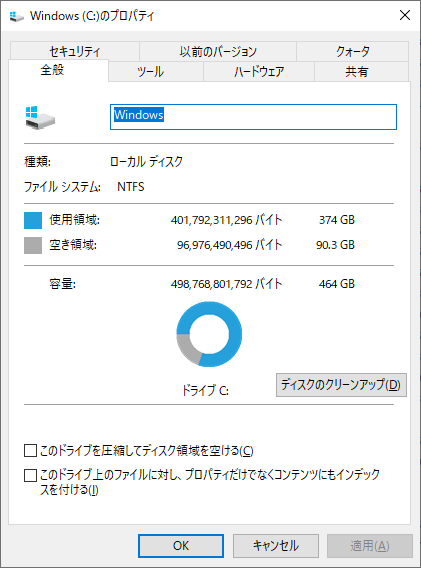Click the drive icon in the title bar
Screen dimensions: 421x568
click(16, 16)
